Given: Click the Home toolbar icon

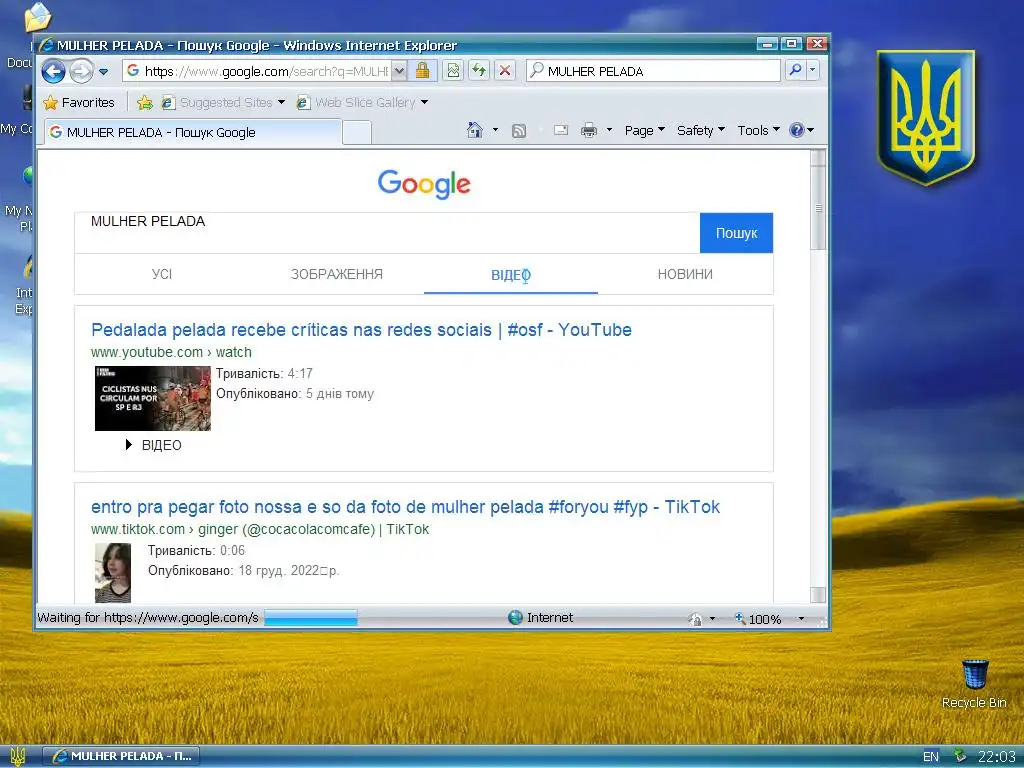Looking at the screenshot, I should [475, 130].
